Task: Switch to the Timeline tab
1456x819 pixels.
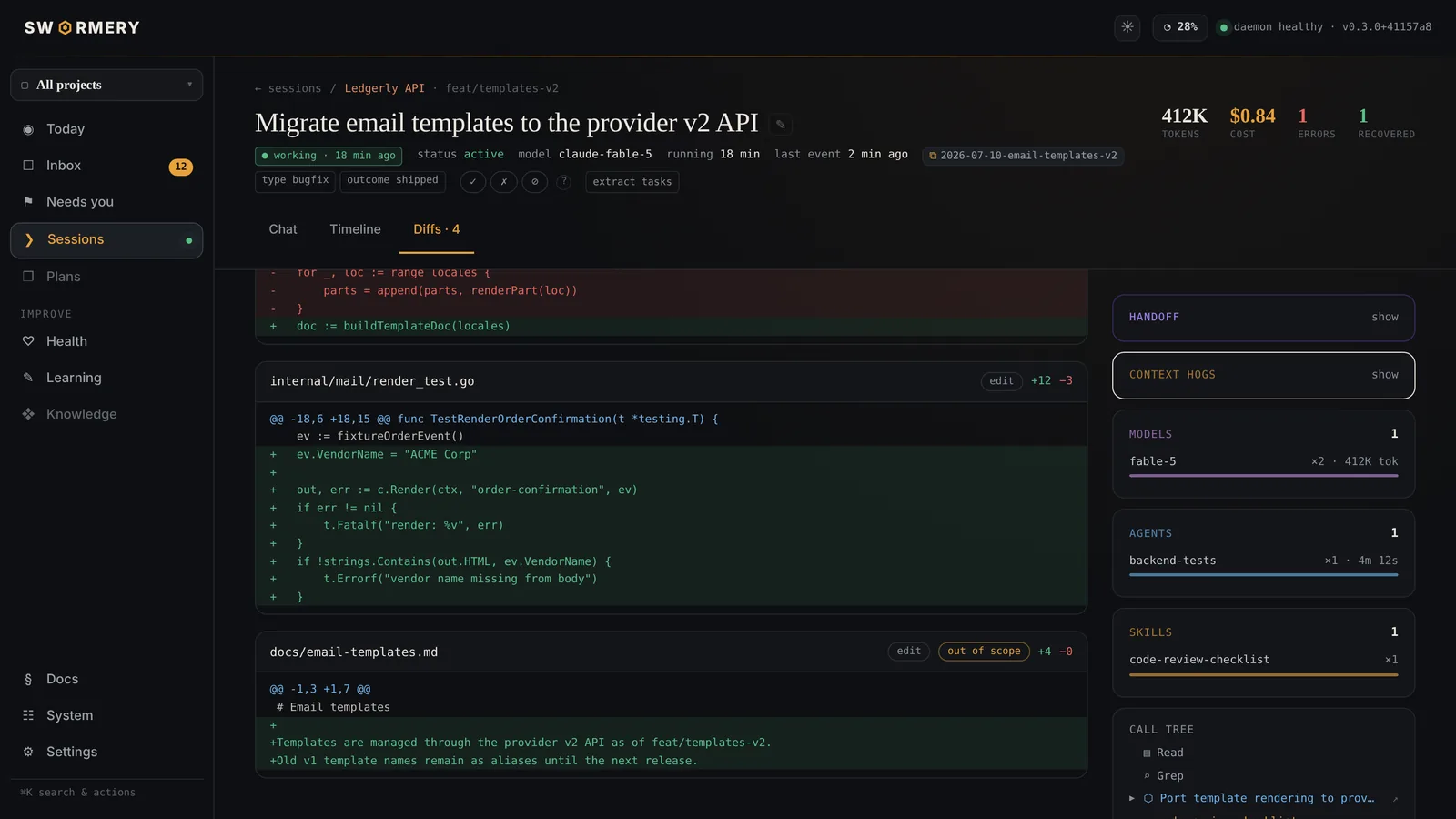Action: [355, 229]
